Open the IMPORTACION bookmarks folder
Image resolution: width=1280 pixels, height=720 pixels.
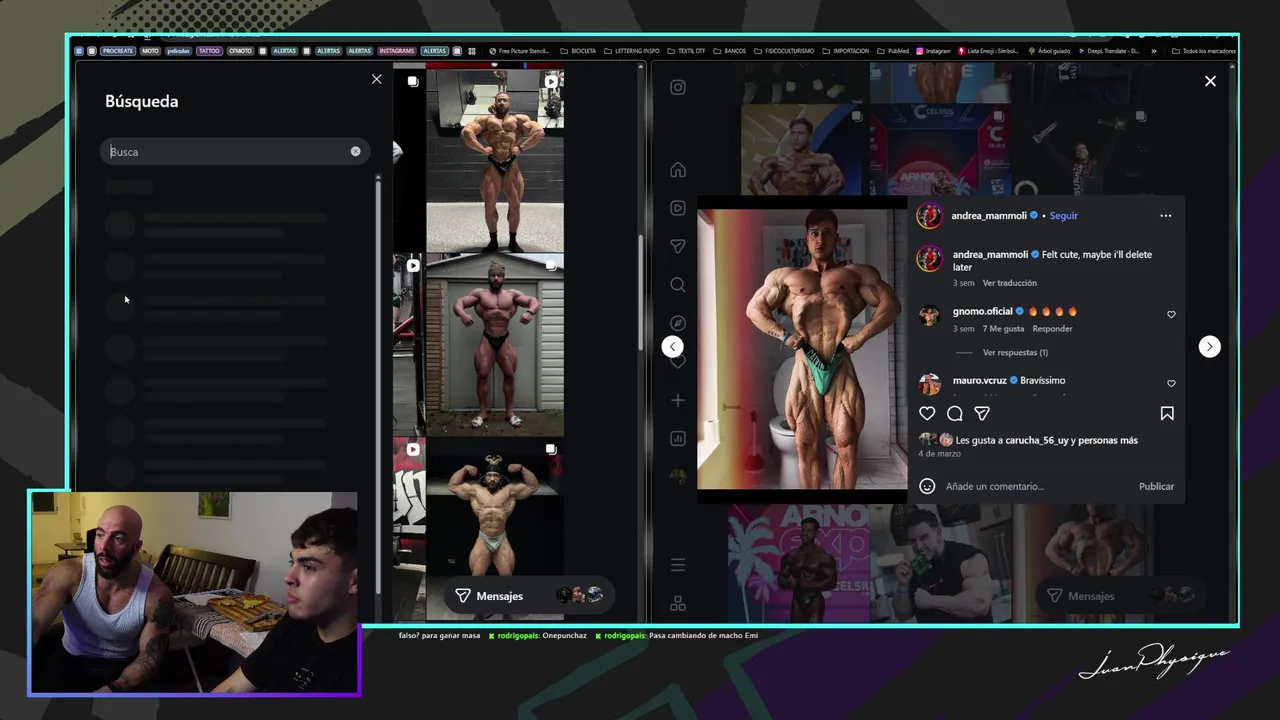pyautogui.click(x=846, y=51)
